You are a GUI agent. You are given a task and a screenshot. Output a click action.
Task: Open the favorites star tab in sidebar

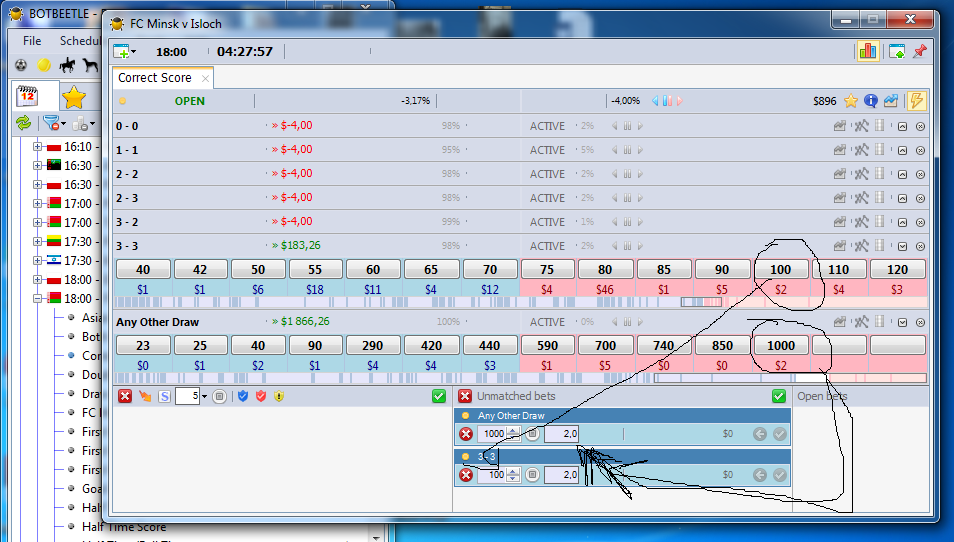tap(74, 97)
